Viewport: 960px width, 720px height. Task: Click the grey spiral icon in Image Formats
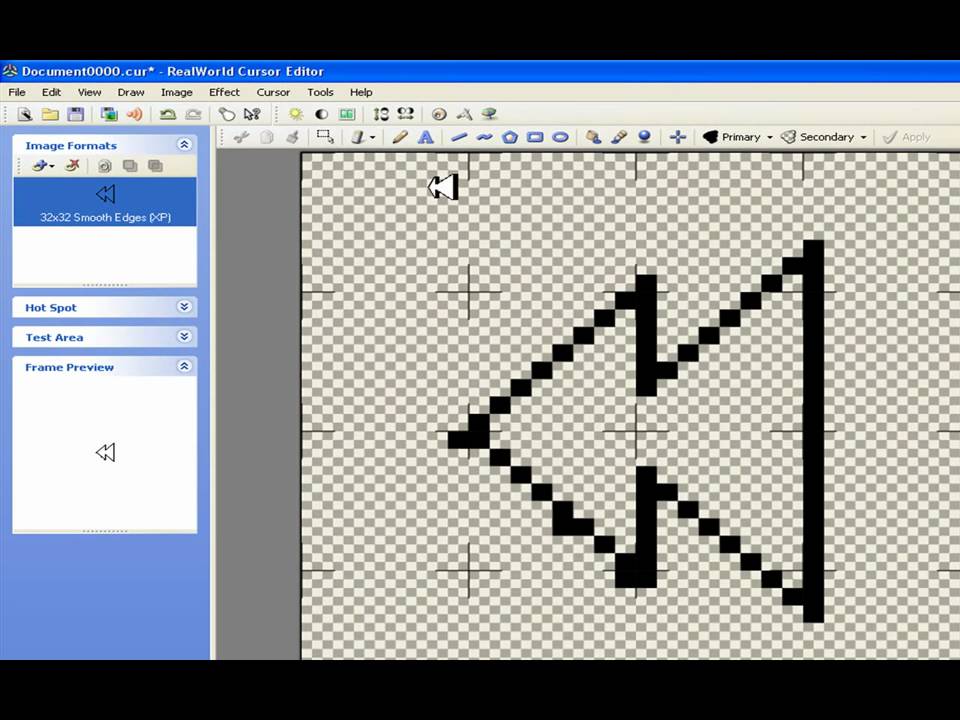click(105, 166)
